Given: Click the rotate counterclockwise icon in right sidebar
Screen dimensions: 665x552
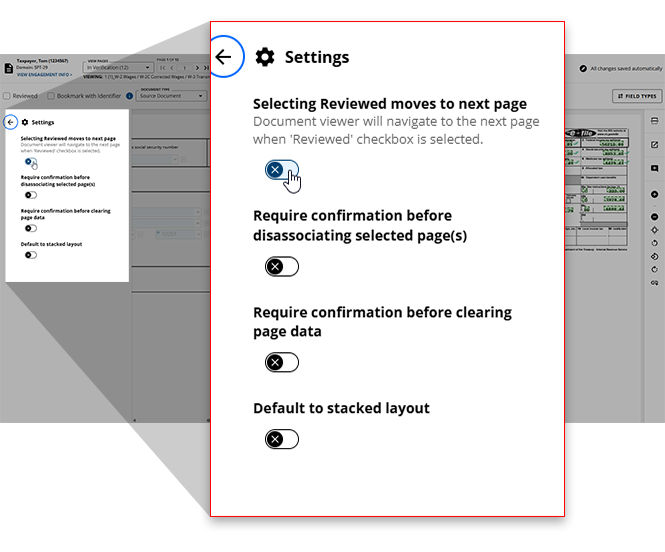Looking at the screenshot, I should pyautogui.click(x=654, y=243).
